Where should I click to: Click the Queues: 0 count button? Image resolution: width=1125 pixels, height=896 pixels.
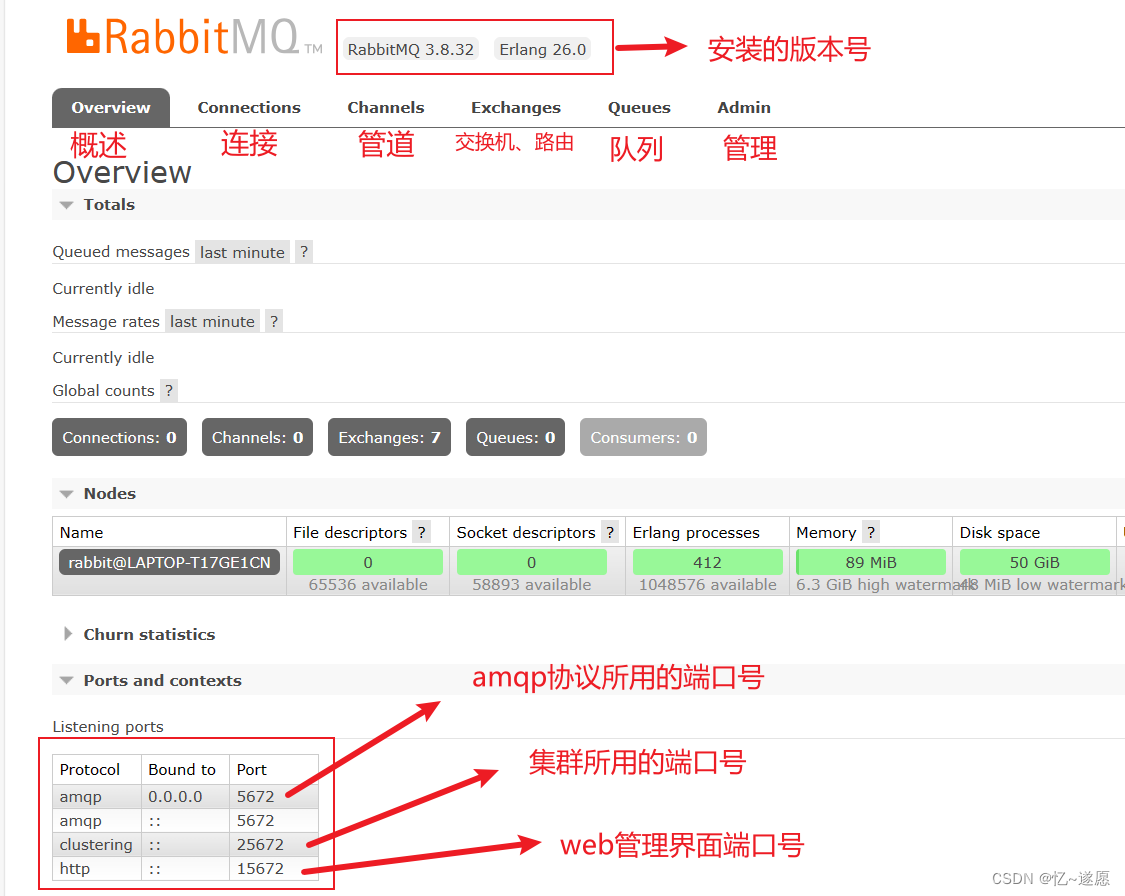(x=515, y=437)
